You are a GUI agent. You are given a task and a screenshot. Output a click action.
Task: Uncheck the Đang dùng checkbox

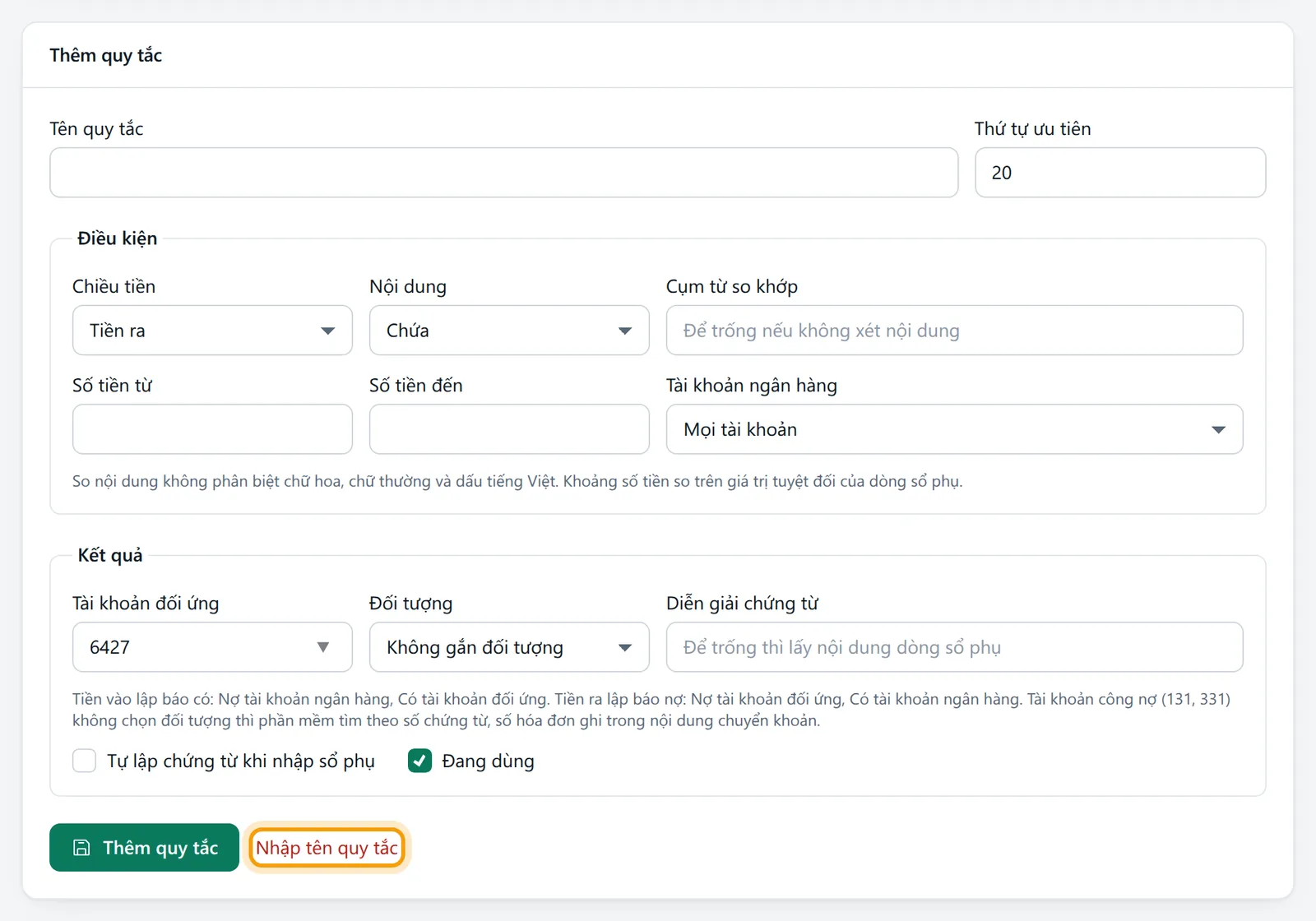point(419,761)
